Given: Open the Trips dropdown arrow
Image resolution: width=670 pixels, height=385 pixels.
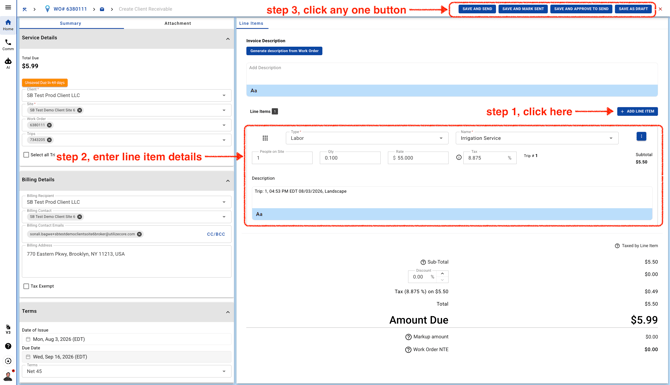Looking at the screenshot, I should [x=224, y=140].
